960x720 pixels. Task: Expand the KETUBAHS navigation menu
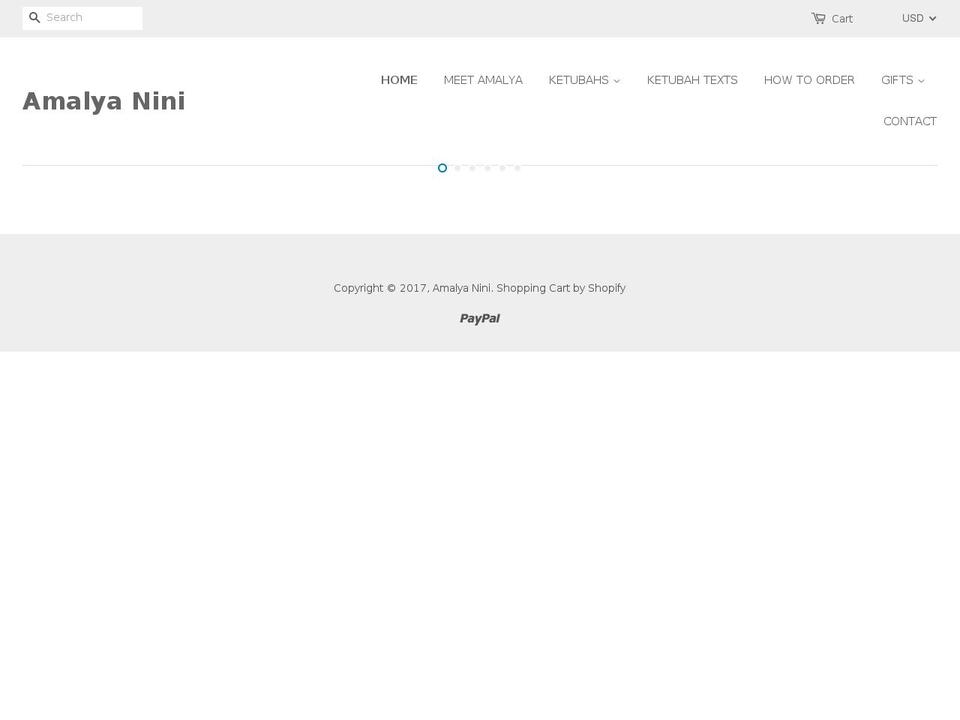584,80
